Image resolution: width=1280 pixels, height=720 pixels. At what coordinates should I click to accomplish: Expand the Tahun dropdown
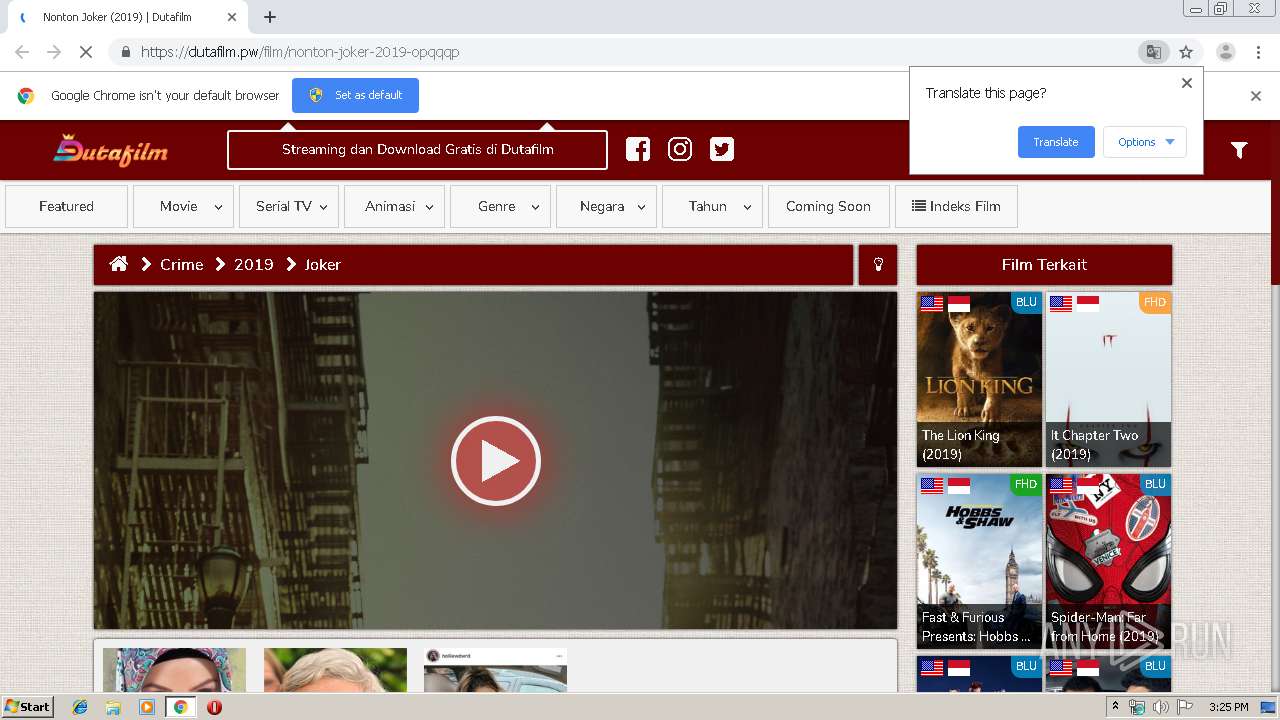pos(712,206)
